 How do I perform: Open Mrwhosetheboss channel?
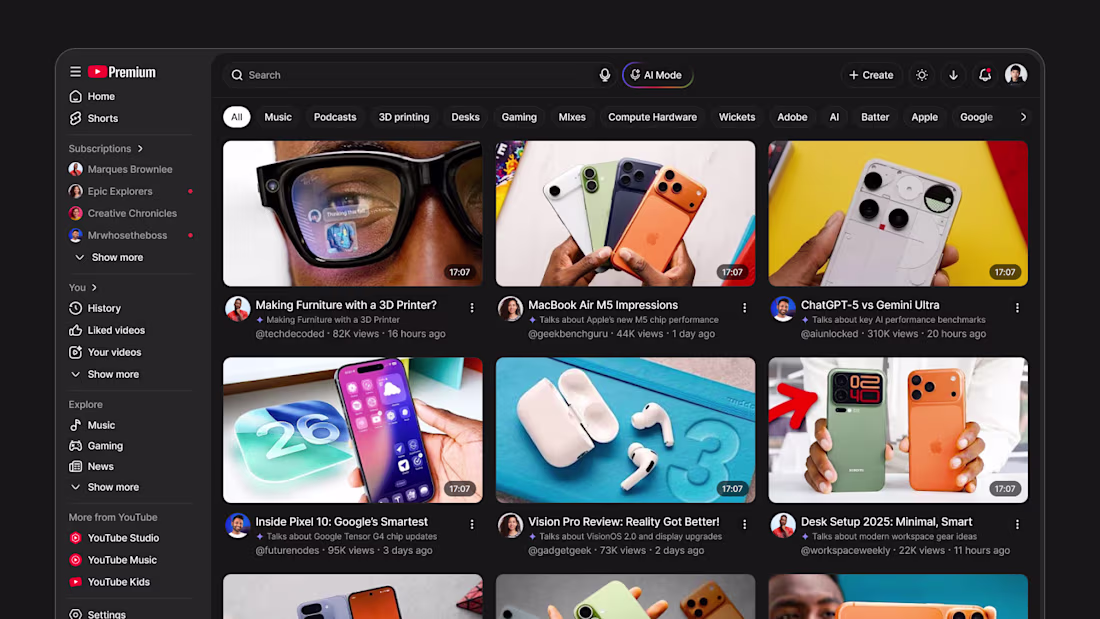pyautogui.click(x=118, y=235)
